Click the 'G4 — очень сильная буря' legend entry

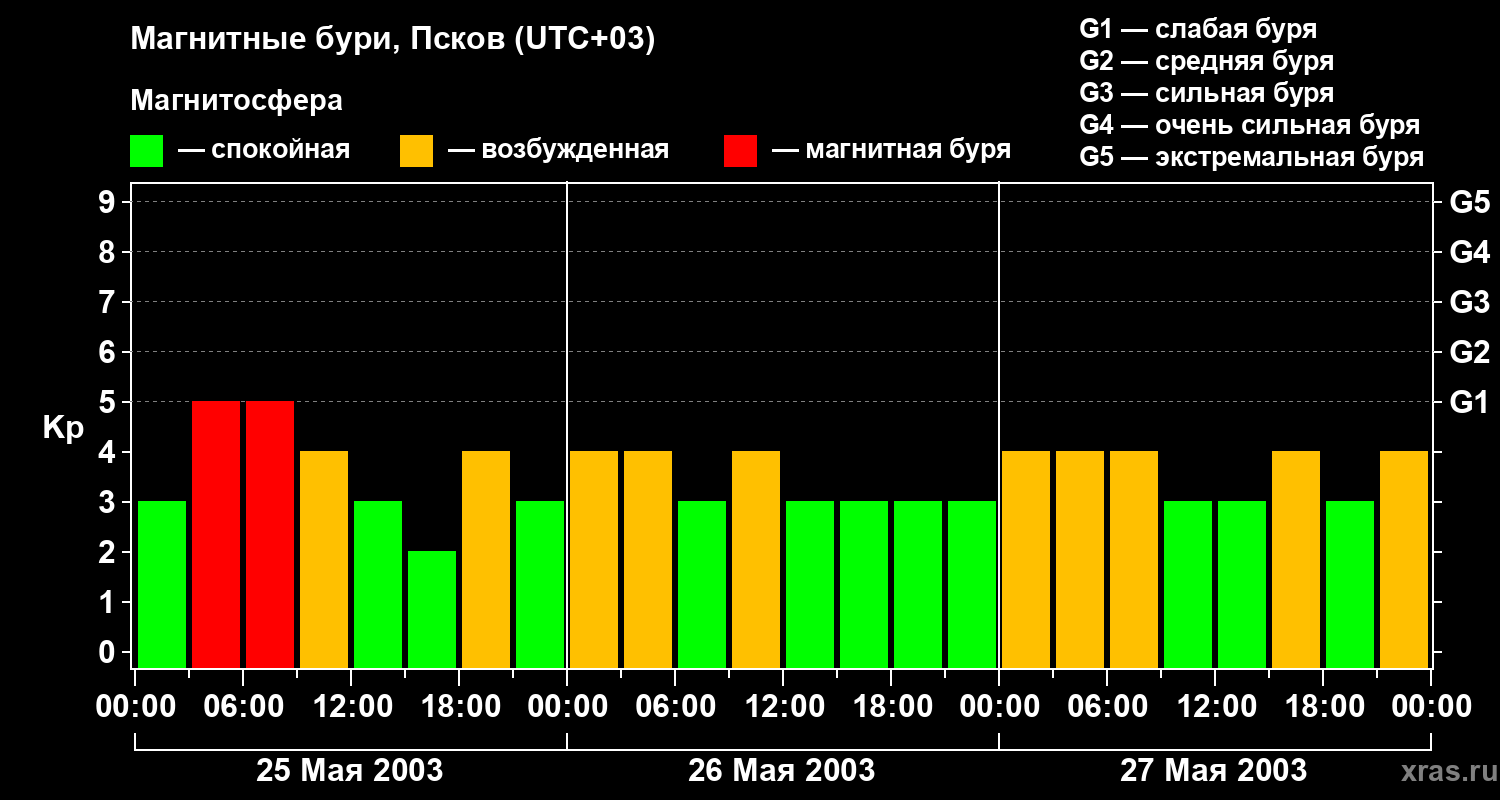1249,126
